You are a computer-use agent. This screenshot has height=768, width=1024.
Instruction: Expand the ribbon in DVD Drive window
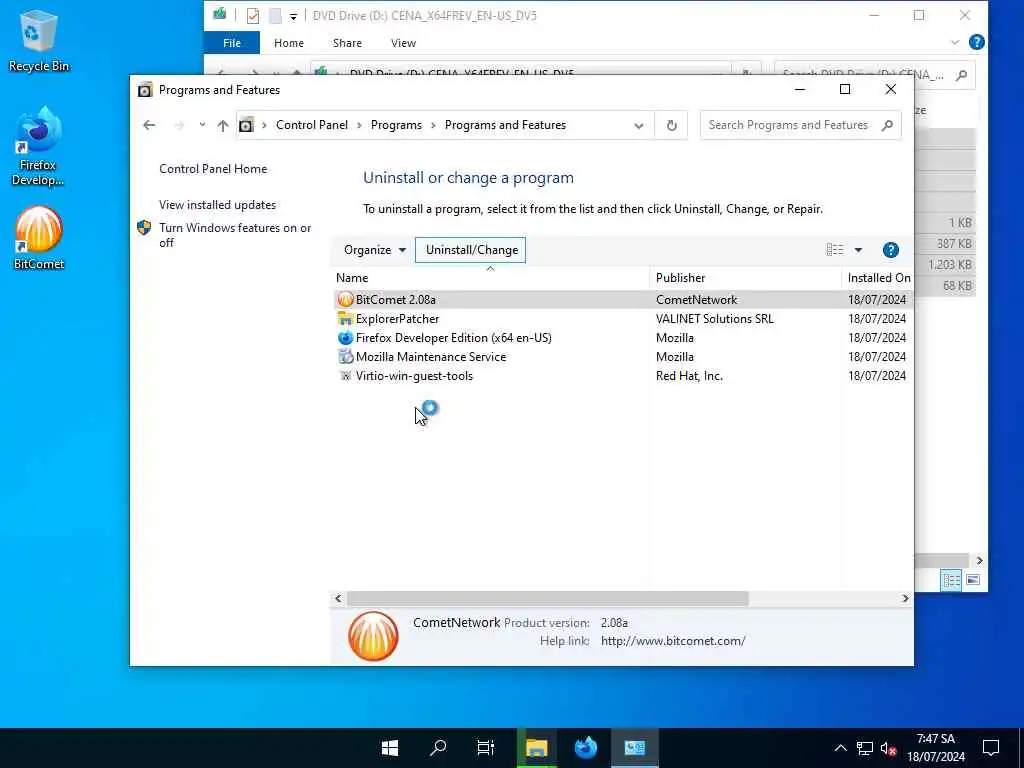(x=955, y=42)
